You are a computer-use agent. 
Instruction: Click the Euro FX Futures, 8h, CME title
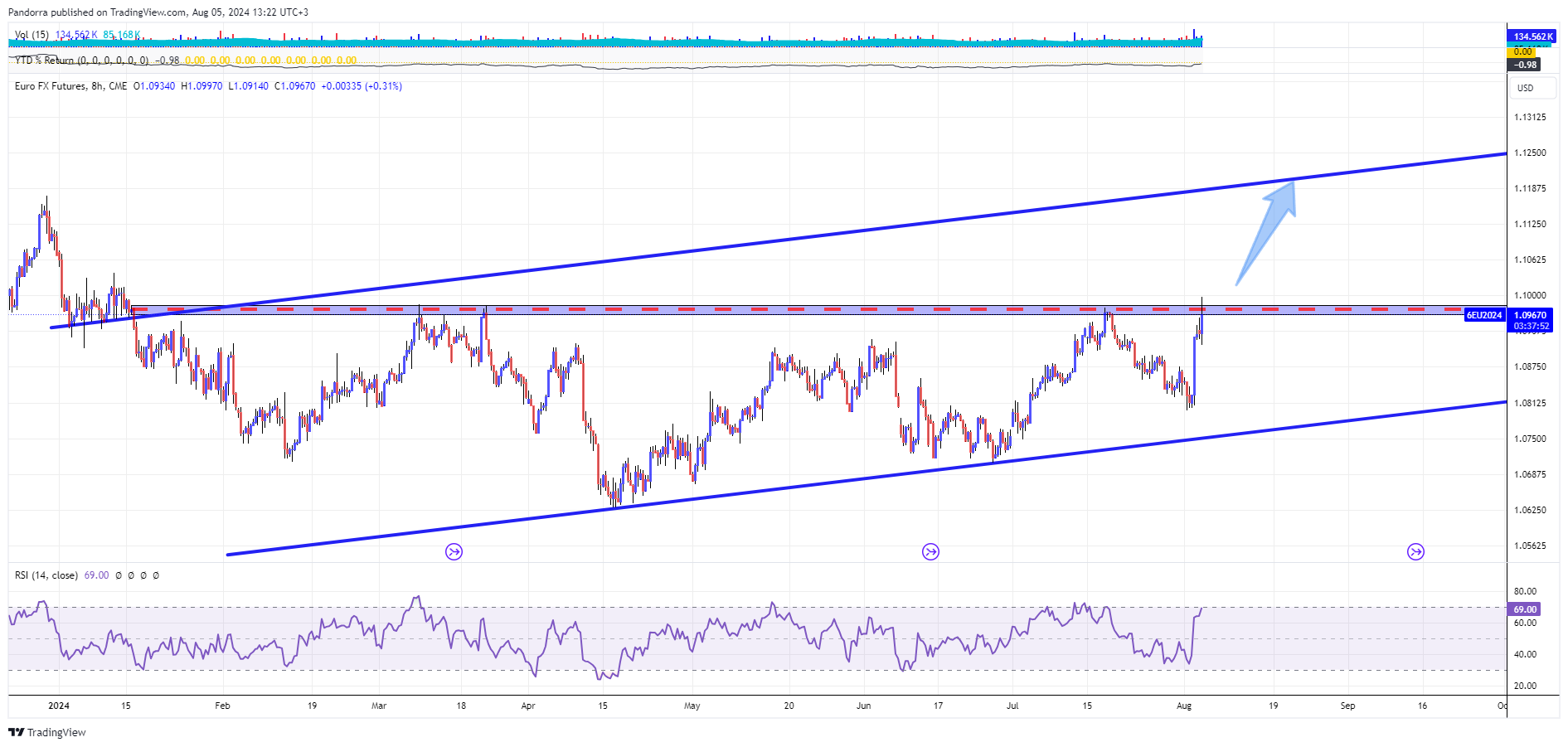click(71, 86)
